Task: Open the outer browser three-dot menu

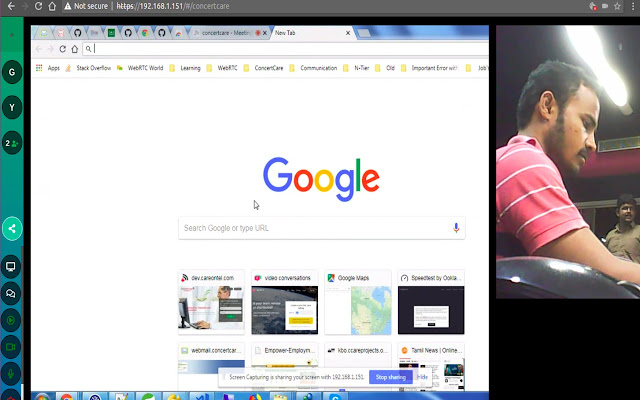Action: coord(633,6)
